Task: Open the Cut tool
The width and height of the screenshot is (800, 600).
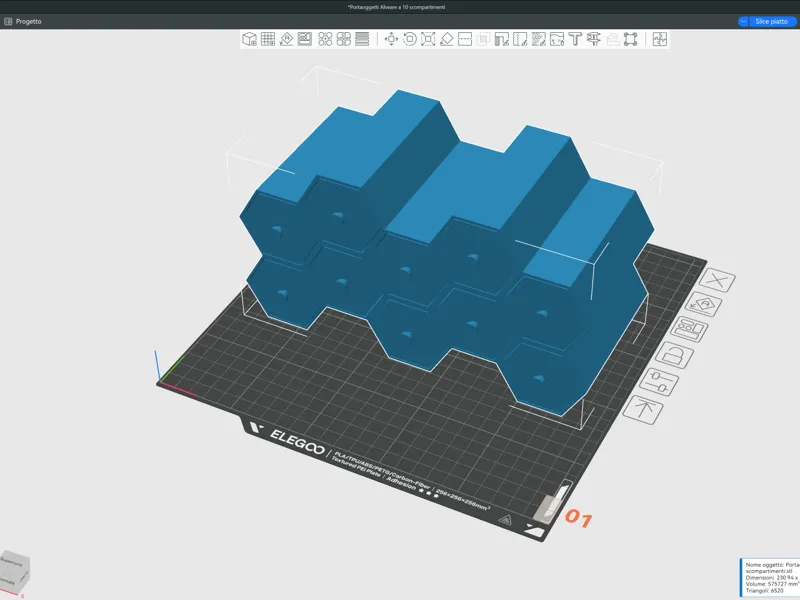Action: [x=465, y=39]
